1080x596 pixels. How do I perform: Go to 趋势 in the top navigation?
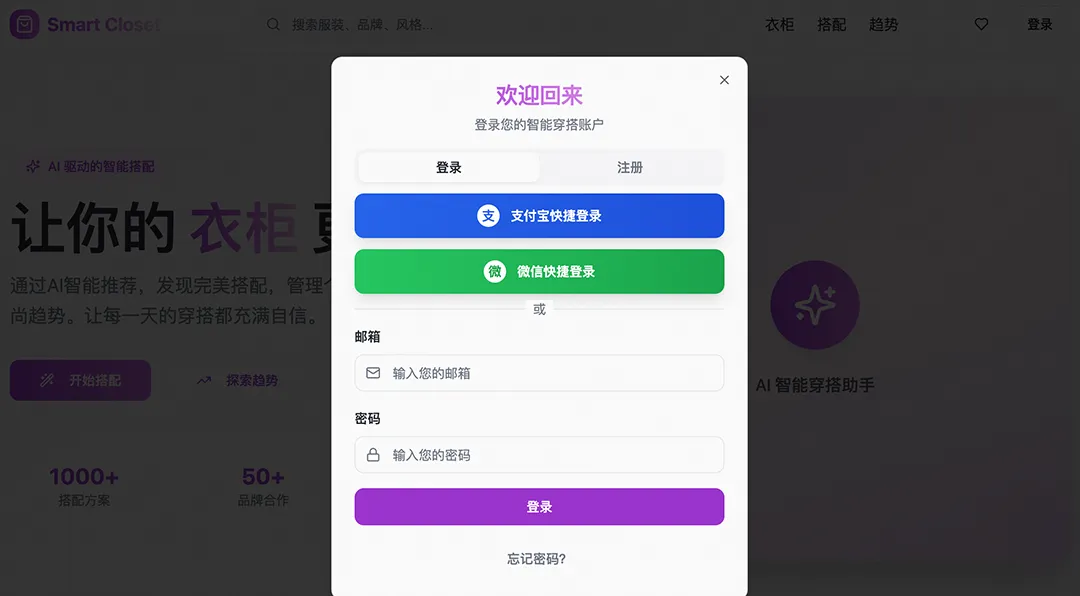pyautogui.click(x=884, y=25)
